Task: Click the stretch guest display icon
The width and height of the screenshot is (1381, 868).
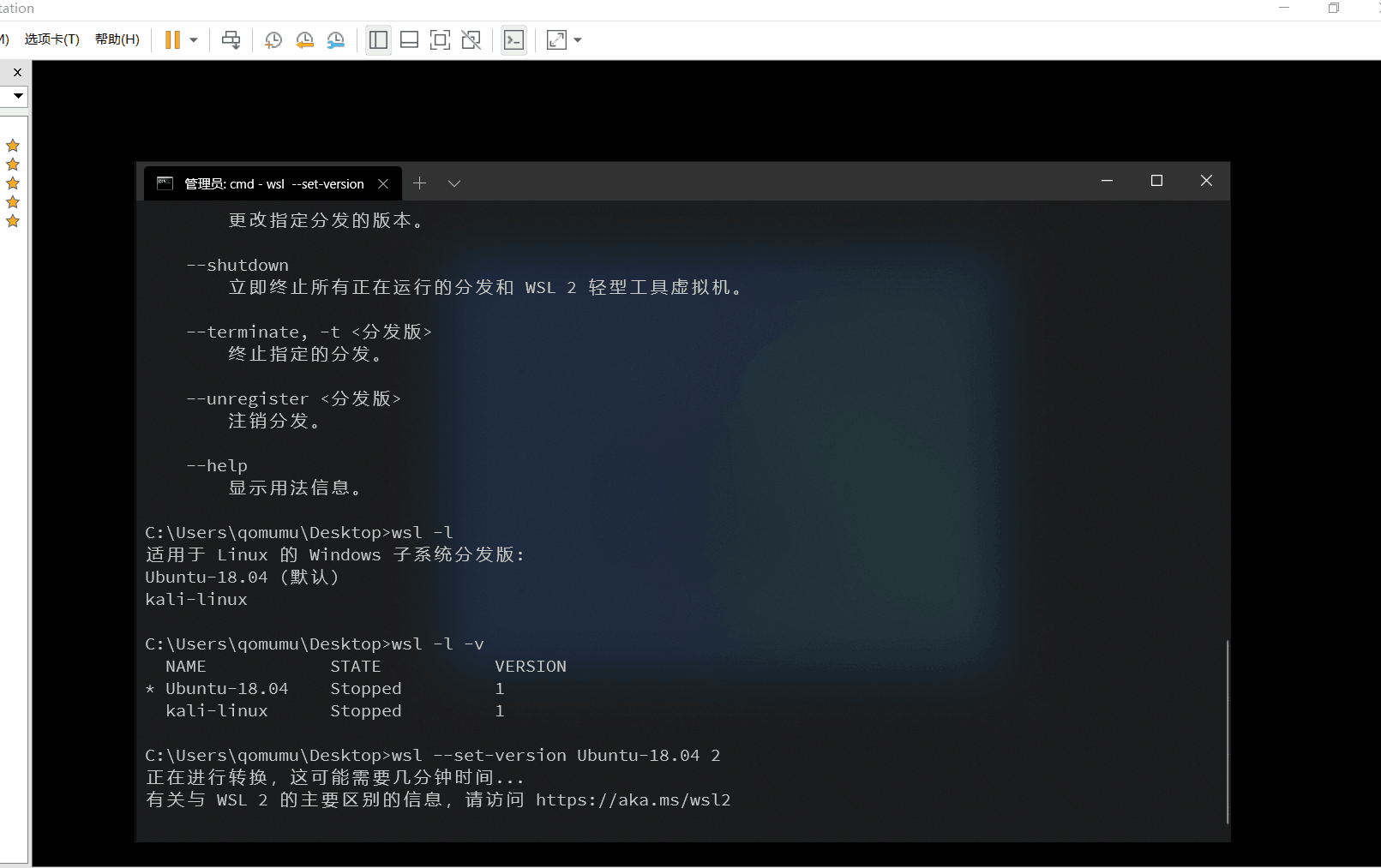Action: 556,39
